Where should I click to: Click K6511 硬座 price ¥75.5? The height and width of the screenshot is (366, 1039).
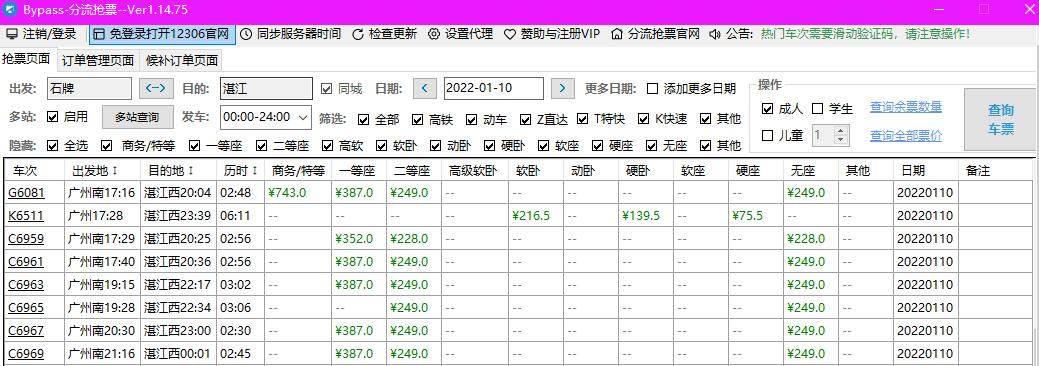748,216
